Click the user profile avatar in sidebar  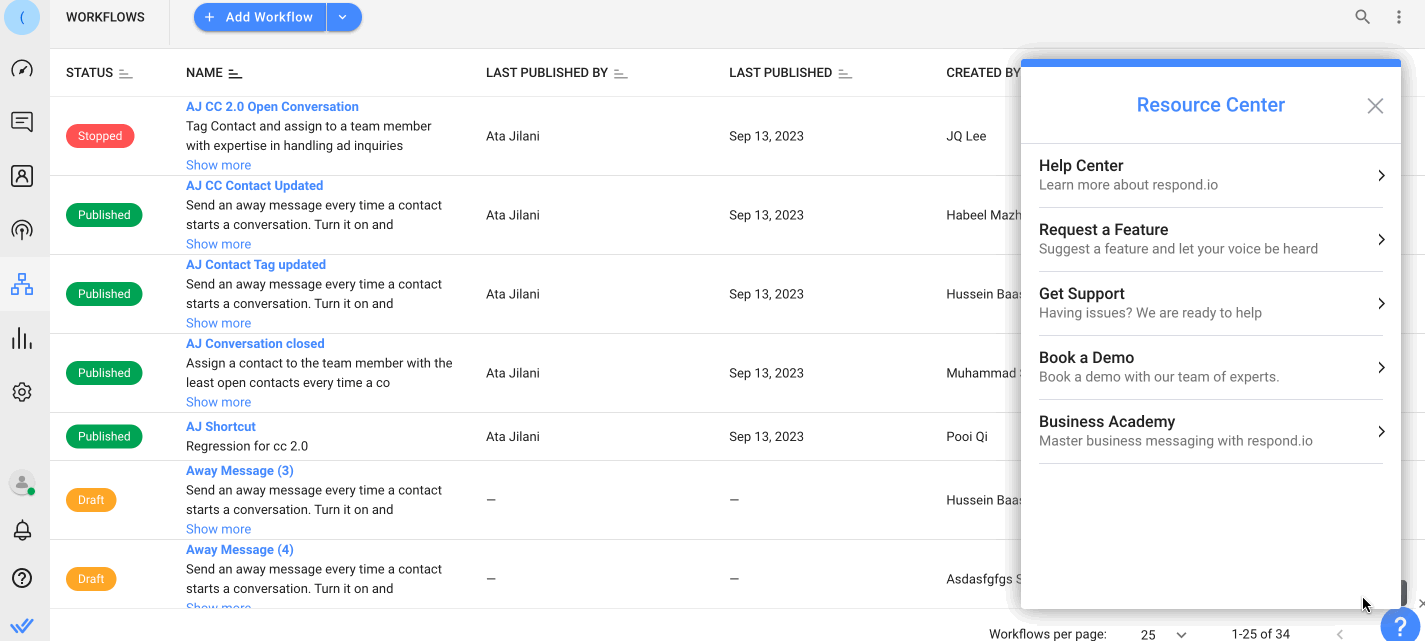[22, 483]
